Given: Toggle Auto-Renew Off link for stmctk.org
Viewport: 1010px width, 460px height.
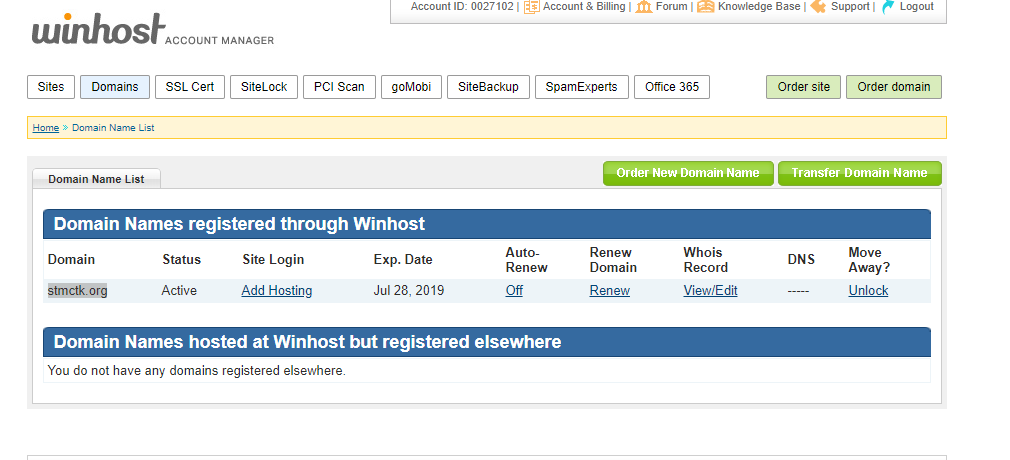Looking at the screenshot, I should point(514,291).
